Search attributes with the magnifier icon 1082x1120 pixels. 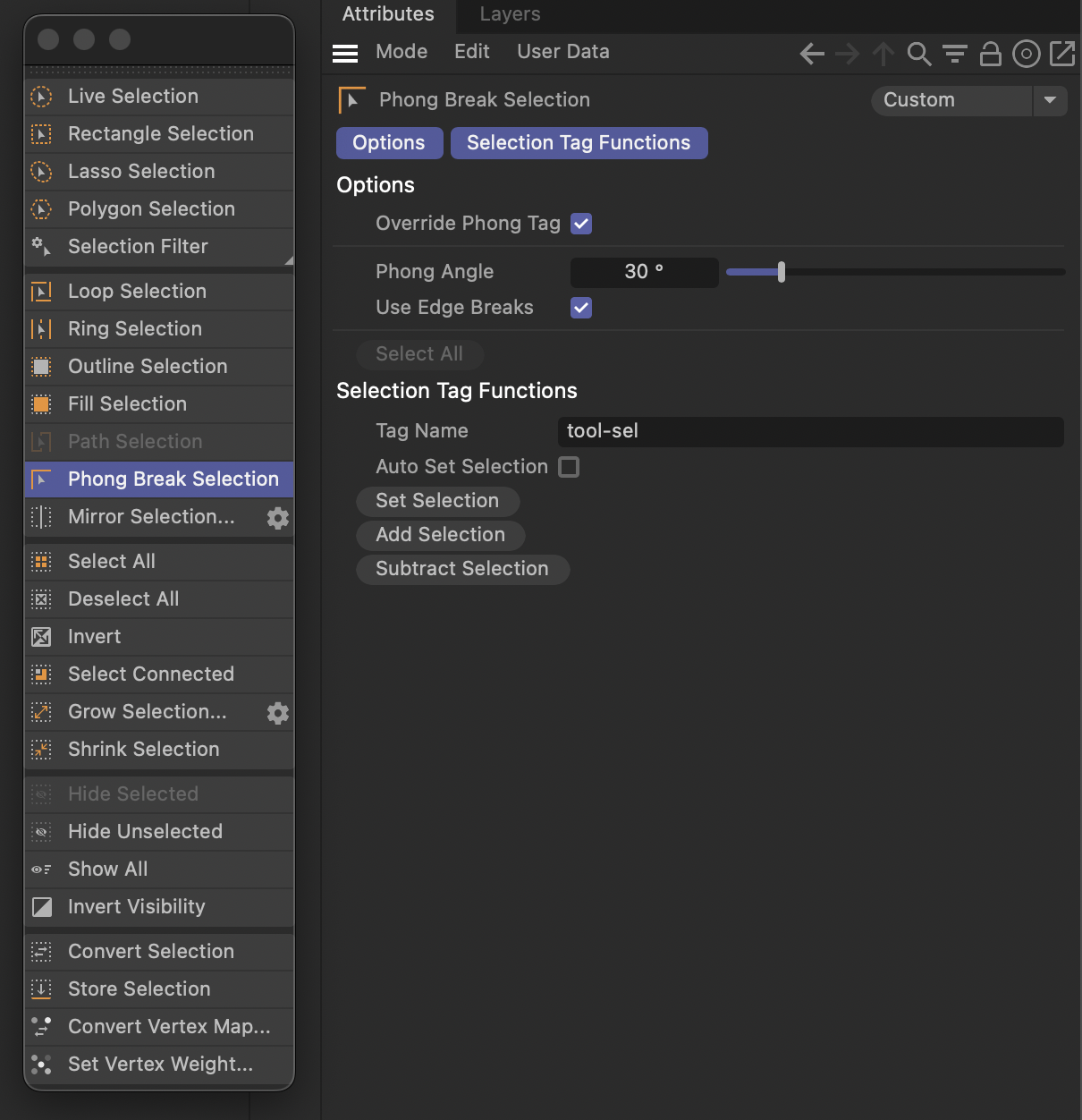click(919, 55)
